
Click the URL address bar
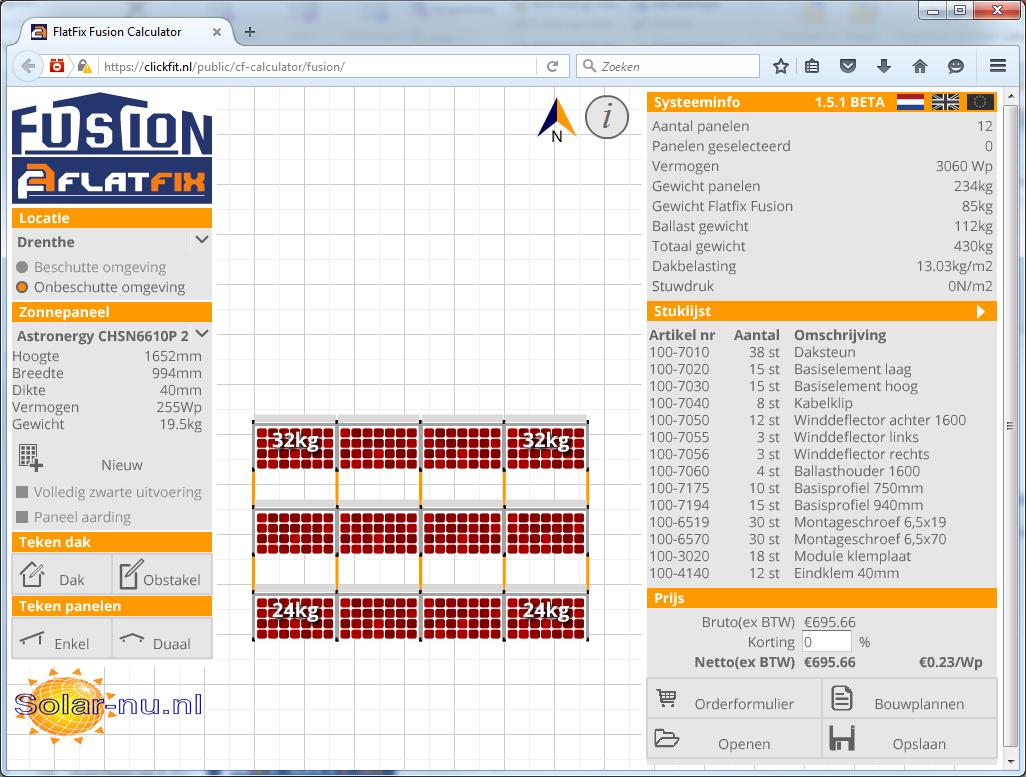tap(317, 66)
